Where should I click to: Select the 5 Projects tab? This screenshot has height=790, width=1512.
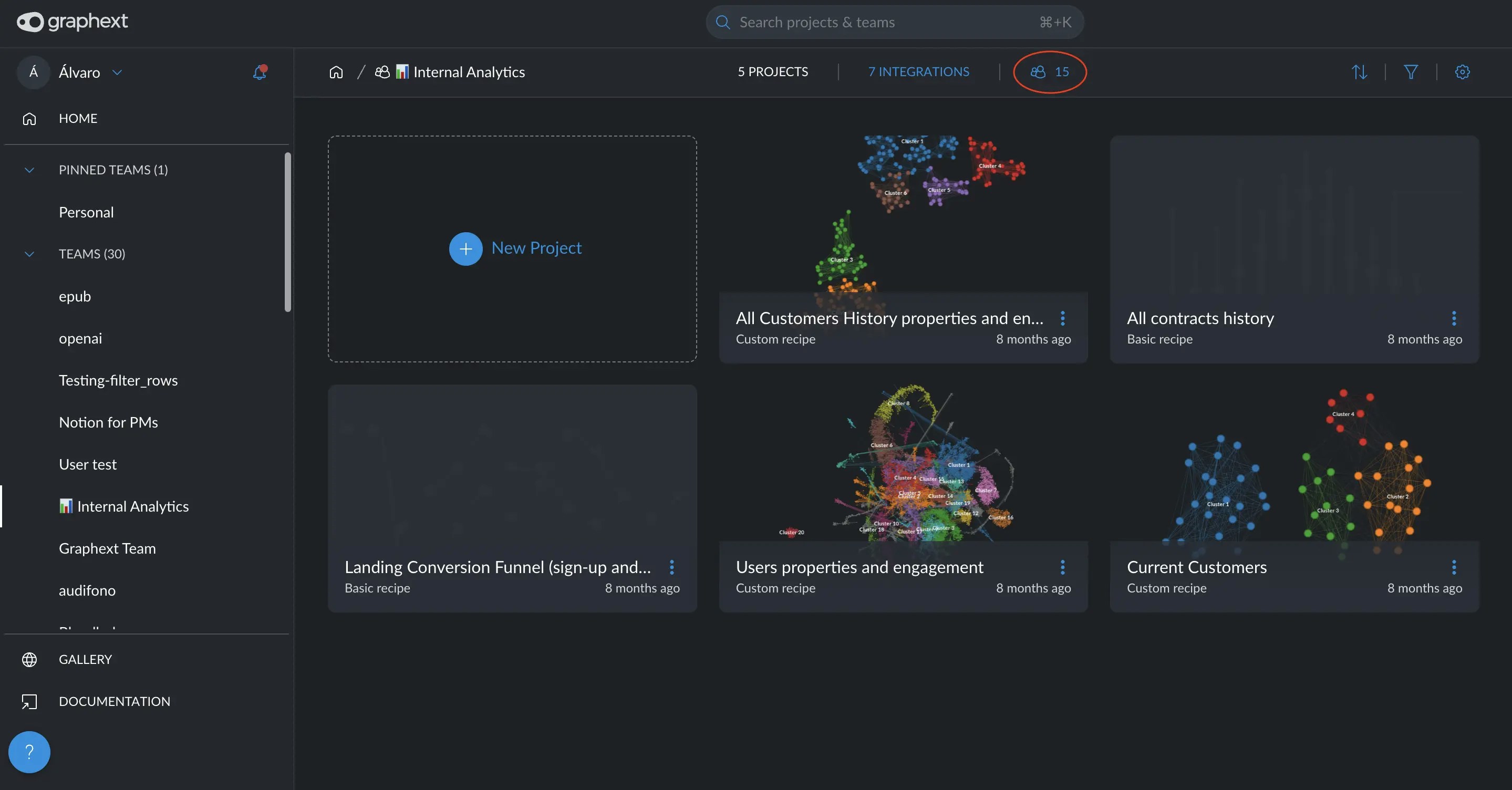click(x=772, y=71)
